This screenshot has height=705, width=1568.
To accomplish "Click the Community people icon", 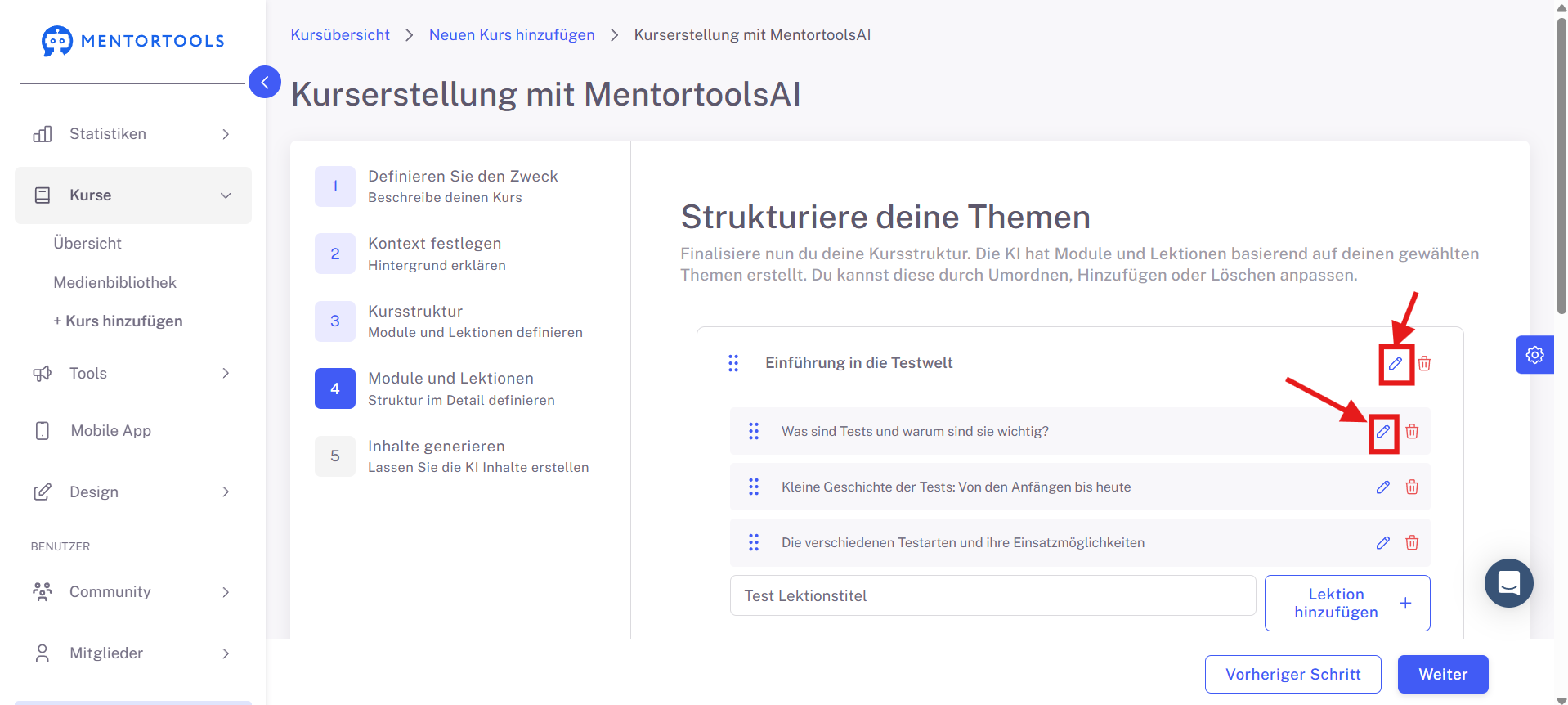I will click(x=43, y=591).
